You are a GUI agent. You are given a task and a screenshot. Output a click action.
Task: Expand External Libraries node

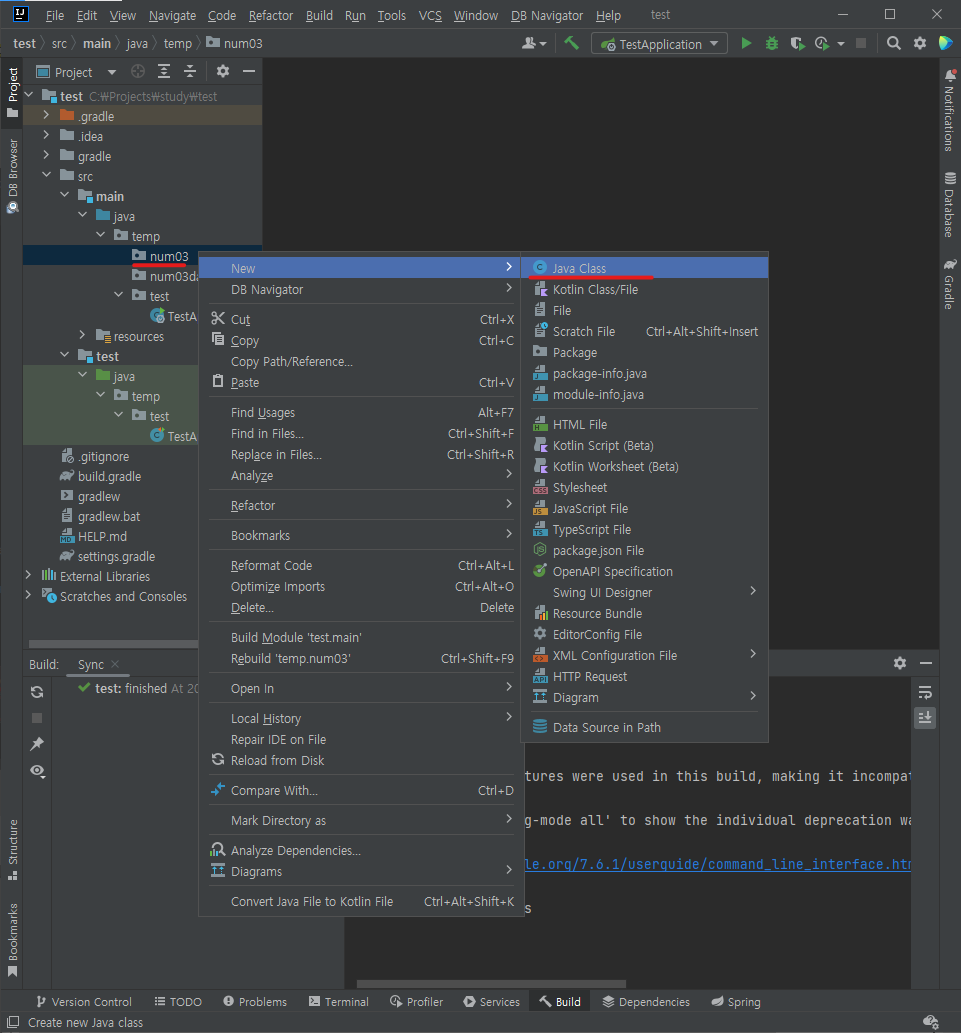(x=28, y=575)
